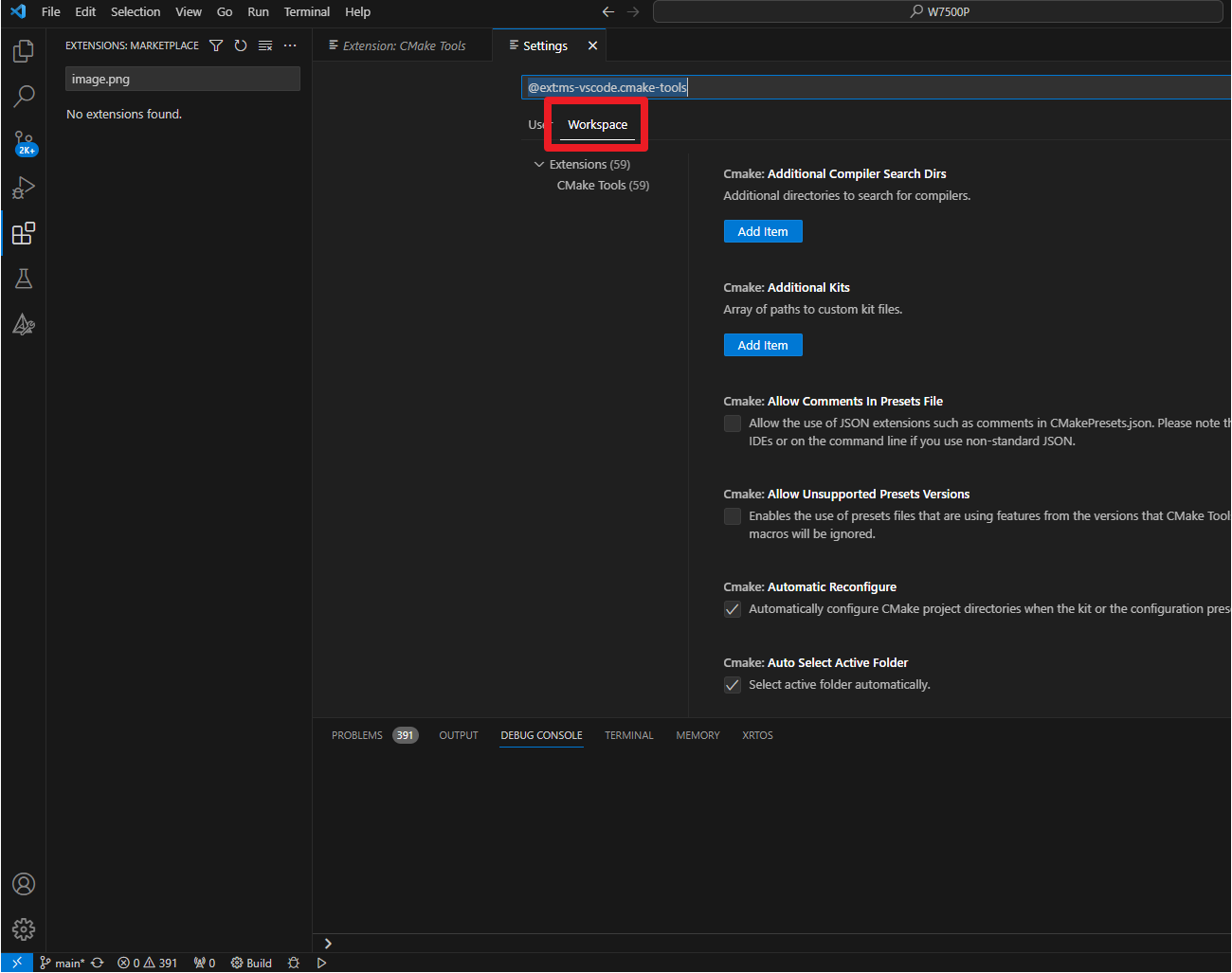Add Item under Additional Kits

pos(763,345)
